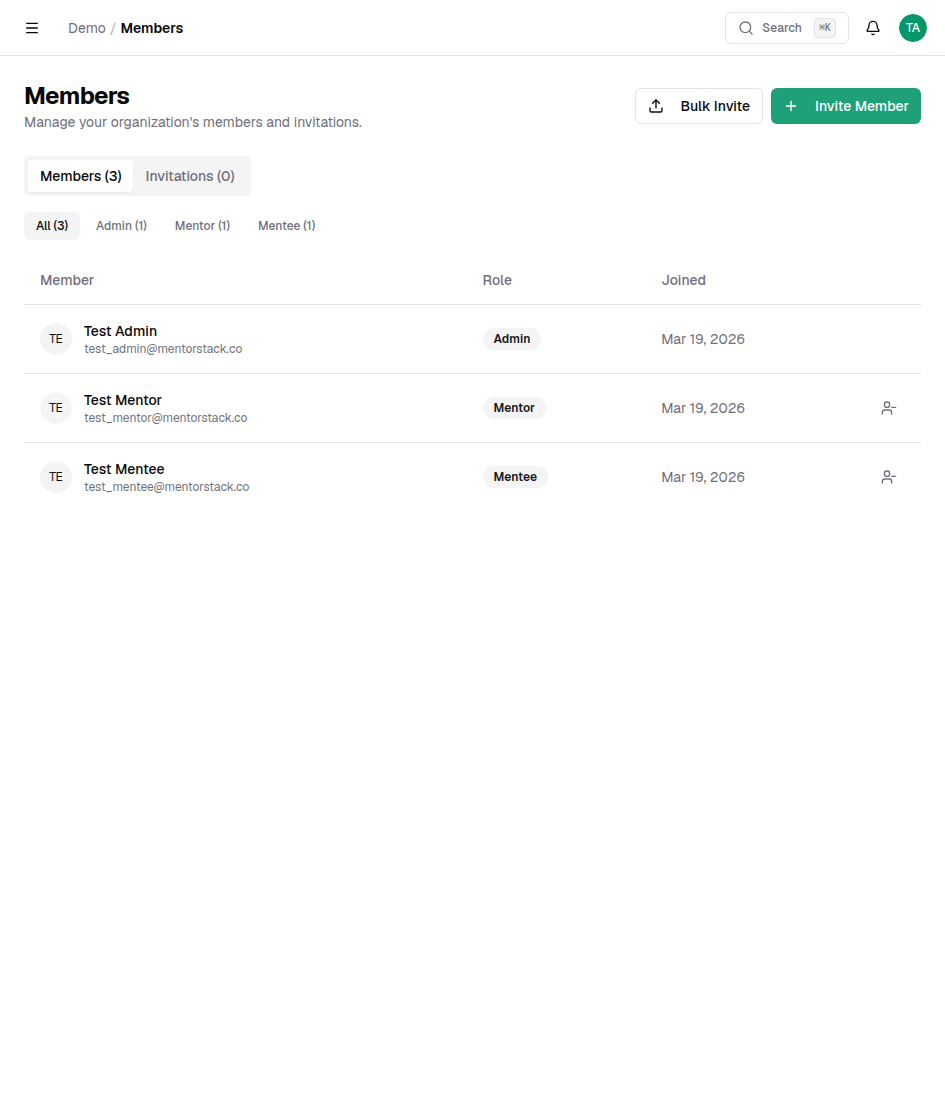
Task: Navigate to Demo via breadcrumb link
Action: point(86,28)
